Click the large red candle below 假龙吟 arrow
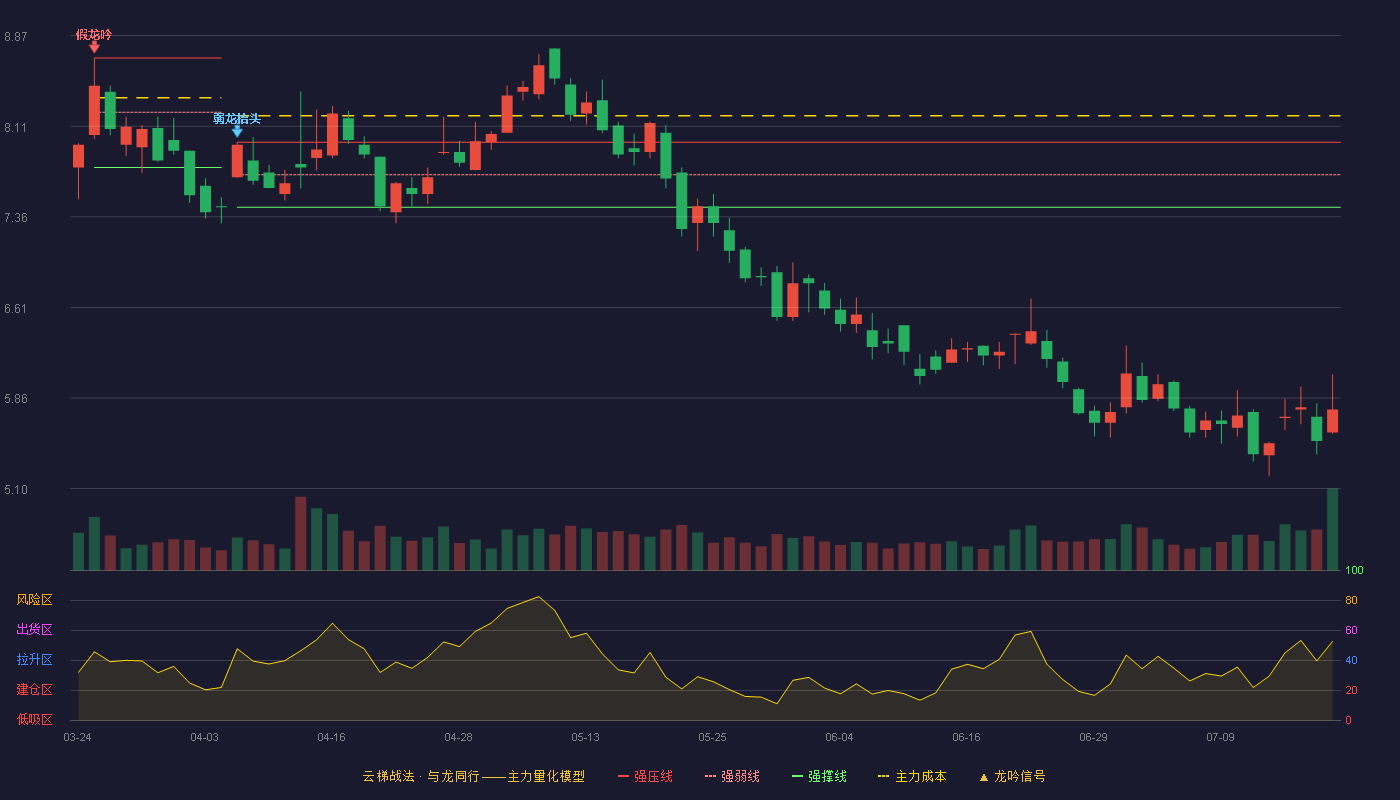Screen dimensions: 1400x800 [x=94, y=110]
